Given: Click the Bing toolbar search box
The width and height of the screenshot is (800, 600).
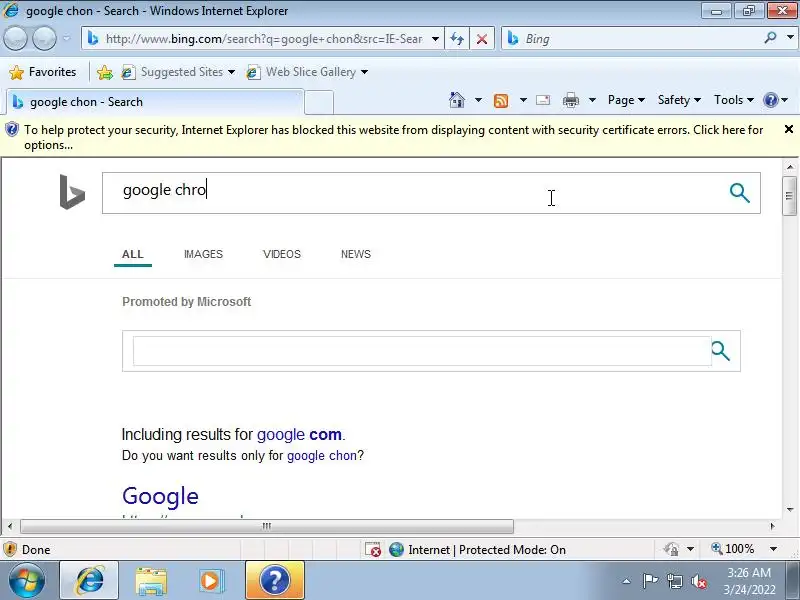Looking at the screenshot, I should coord(631,39).
